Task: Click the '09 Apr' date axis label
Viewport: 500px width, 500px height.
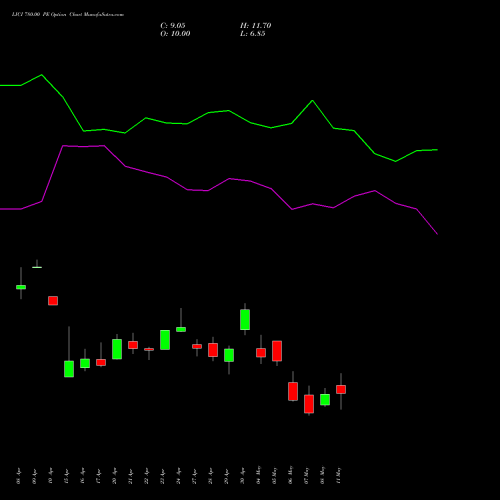Action: coord(34,476)
